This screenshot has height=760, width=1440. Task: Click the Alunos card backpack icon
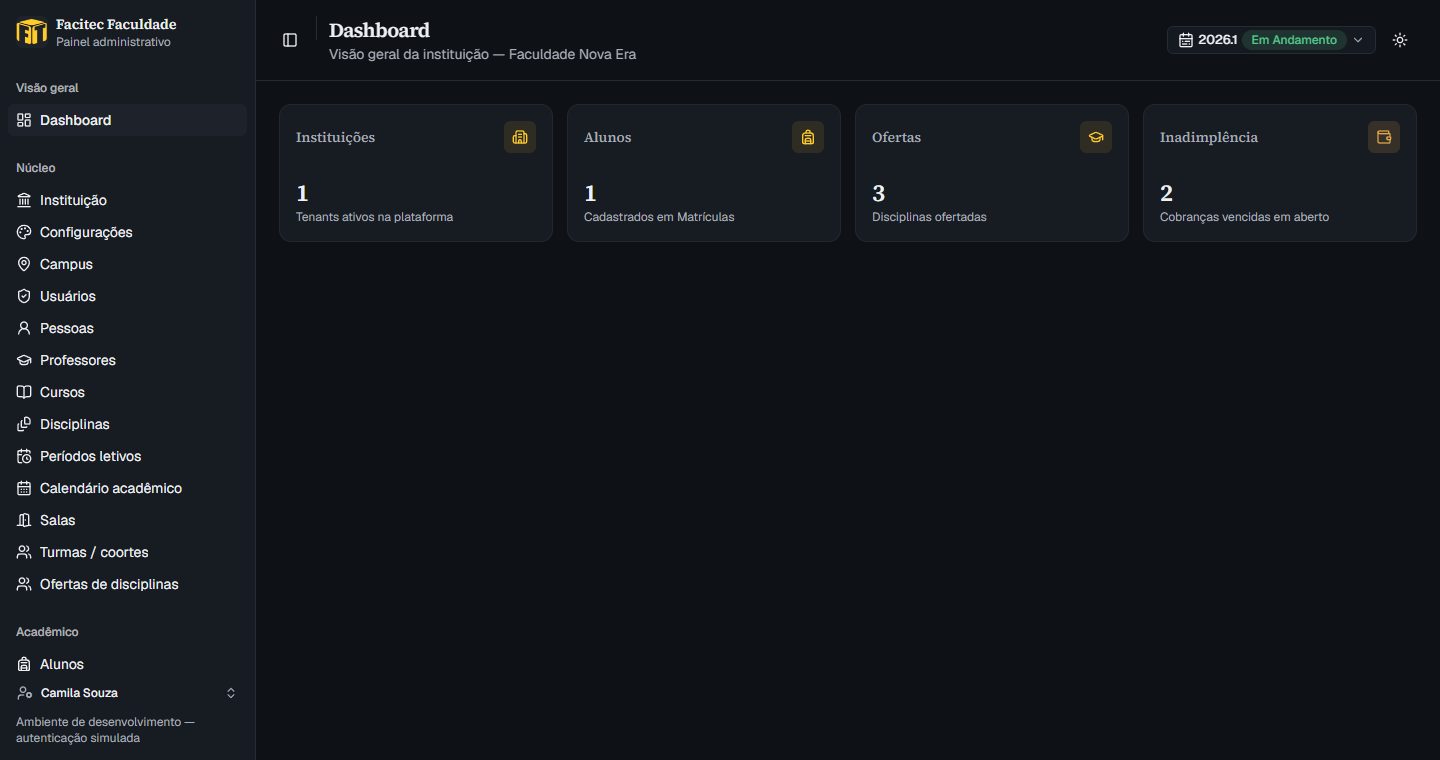[x=808, y=137]
